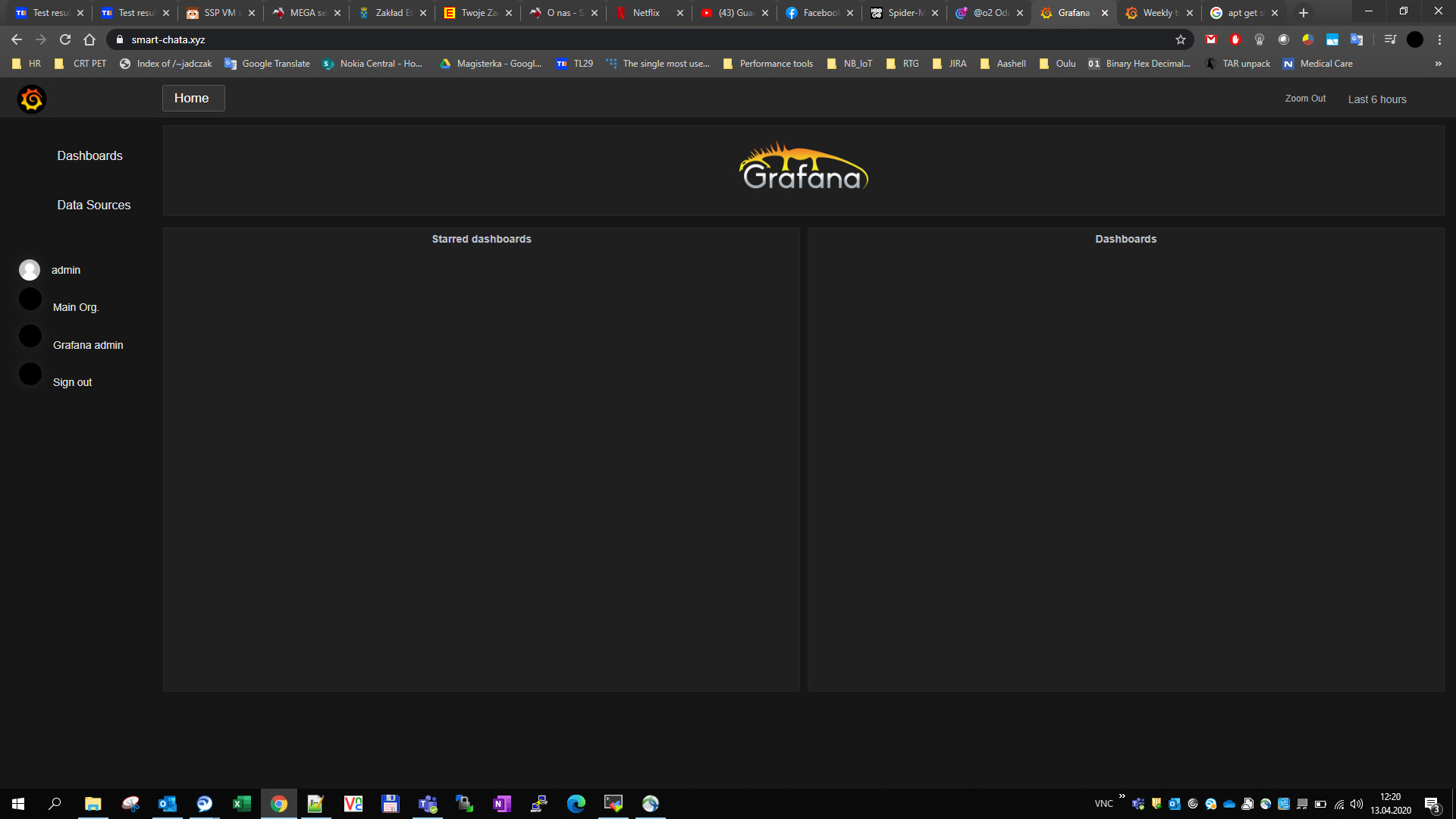Switch to the Netflix browser tab
Screen dimensions: 1456x819
pos(646,13)
